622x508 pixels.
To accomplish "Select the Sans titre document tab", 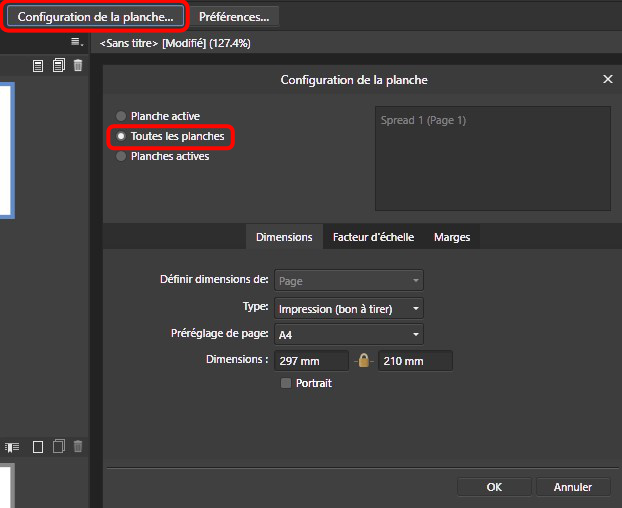I will pos(175,43).
